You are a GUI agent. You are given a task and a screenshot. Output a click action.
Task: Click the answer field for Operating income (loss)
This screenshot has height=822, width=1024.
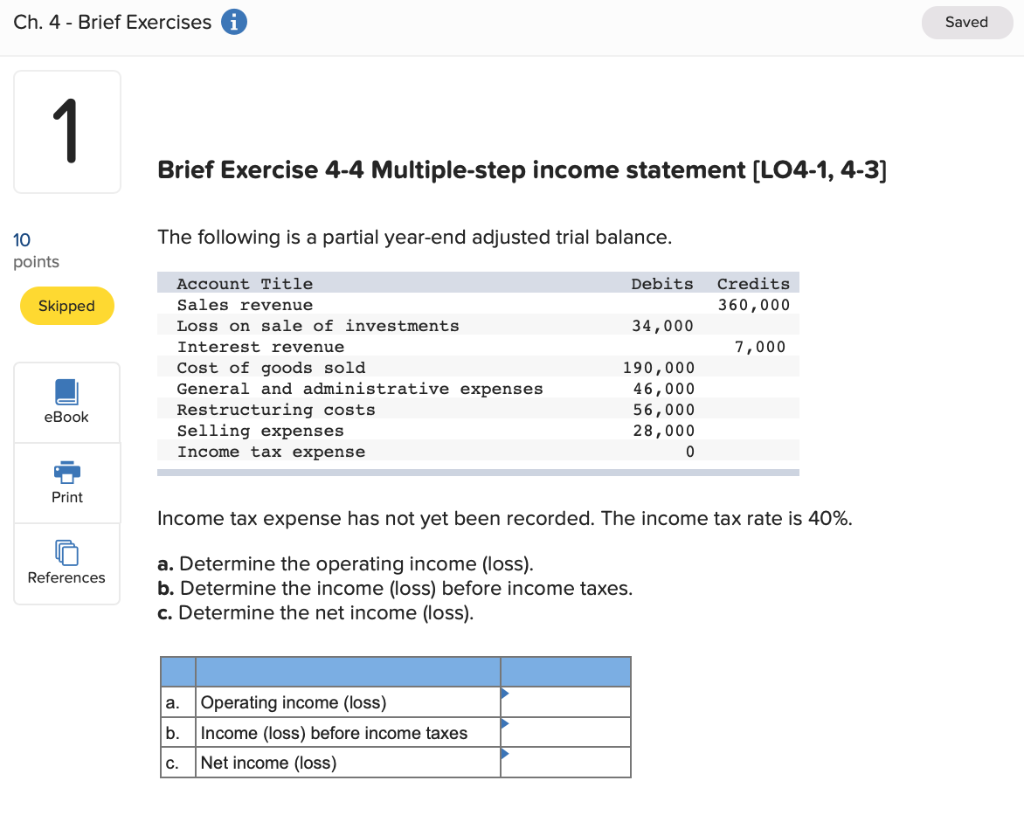[x=570, y=701]
